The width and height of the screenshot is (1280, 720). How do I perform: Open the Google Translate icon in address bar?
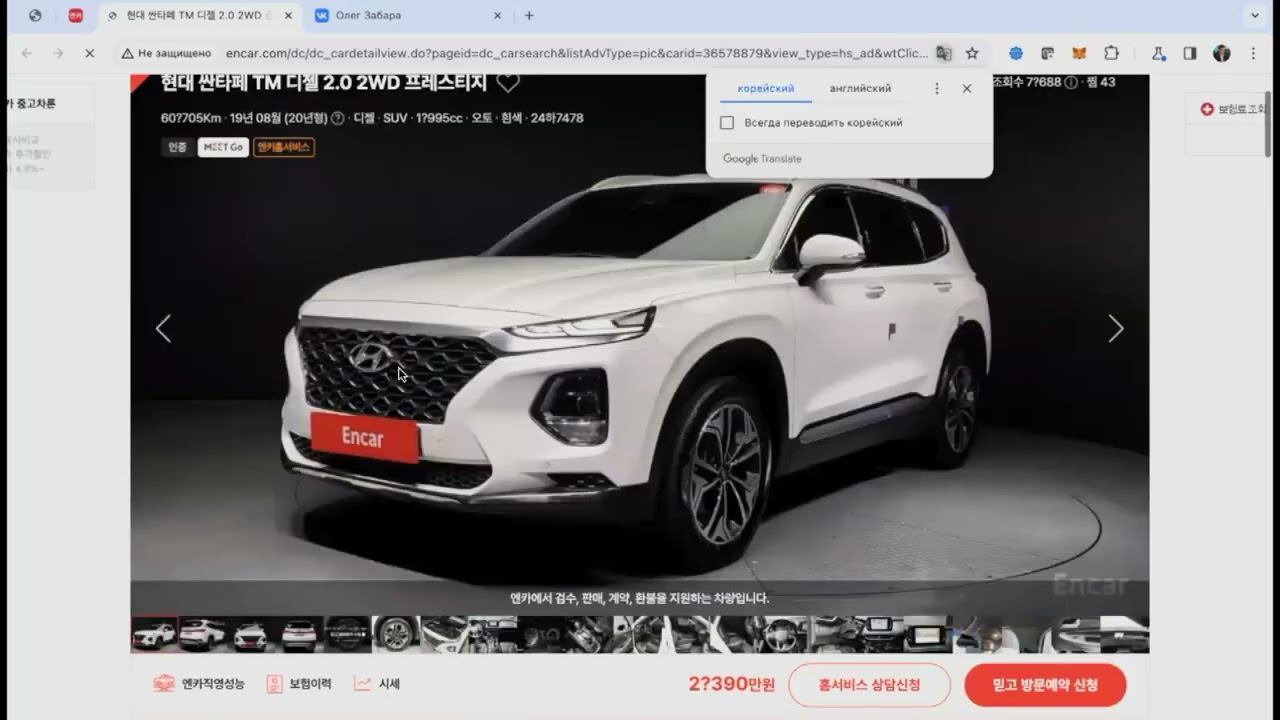tap(943, 53)
